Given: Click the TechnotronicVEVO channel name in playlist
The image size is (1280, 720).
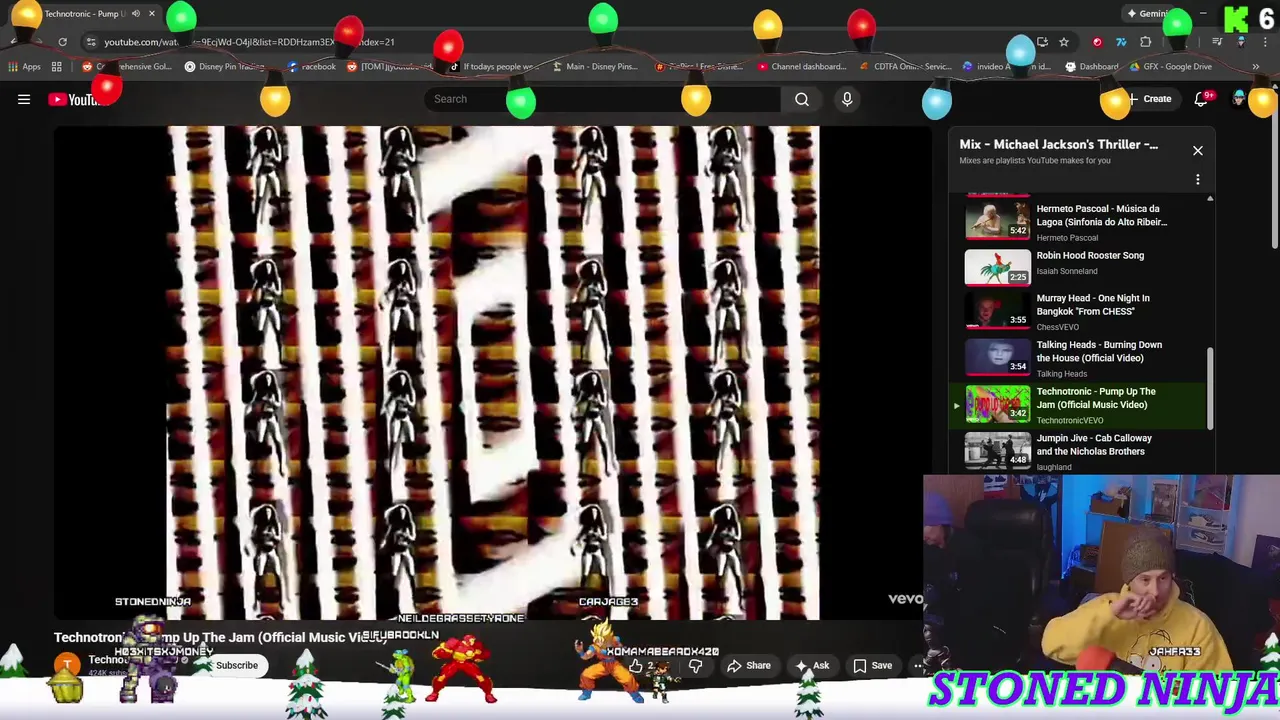Looking at the screenshot, I should (x=1069, y=420).
